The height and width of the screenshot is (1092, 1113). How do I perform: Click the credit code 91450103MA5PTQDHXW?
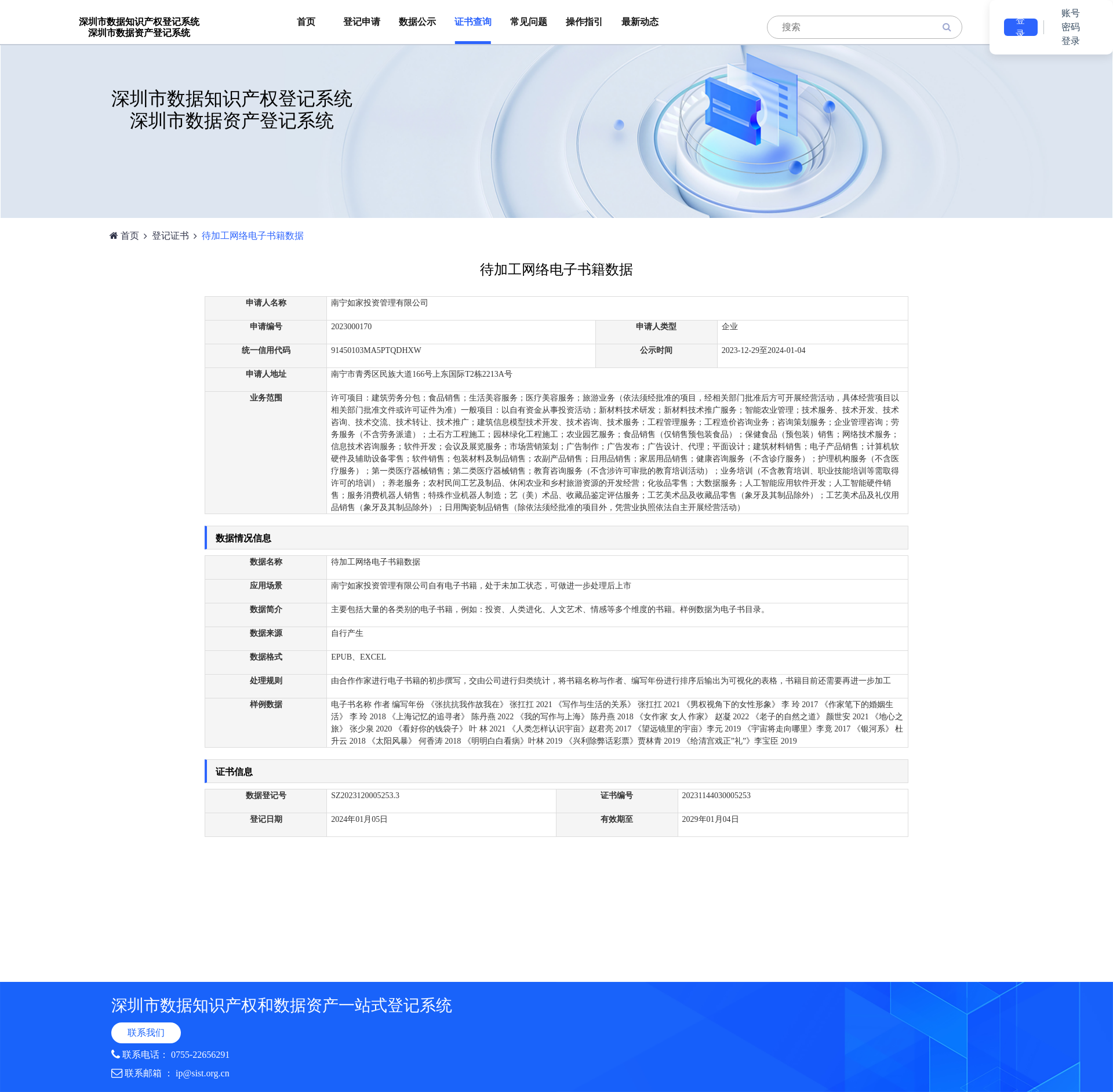click(376, 350)
